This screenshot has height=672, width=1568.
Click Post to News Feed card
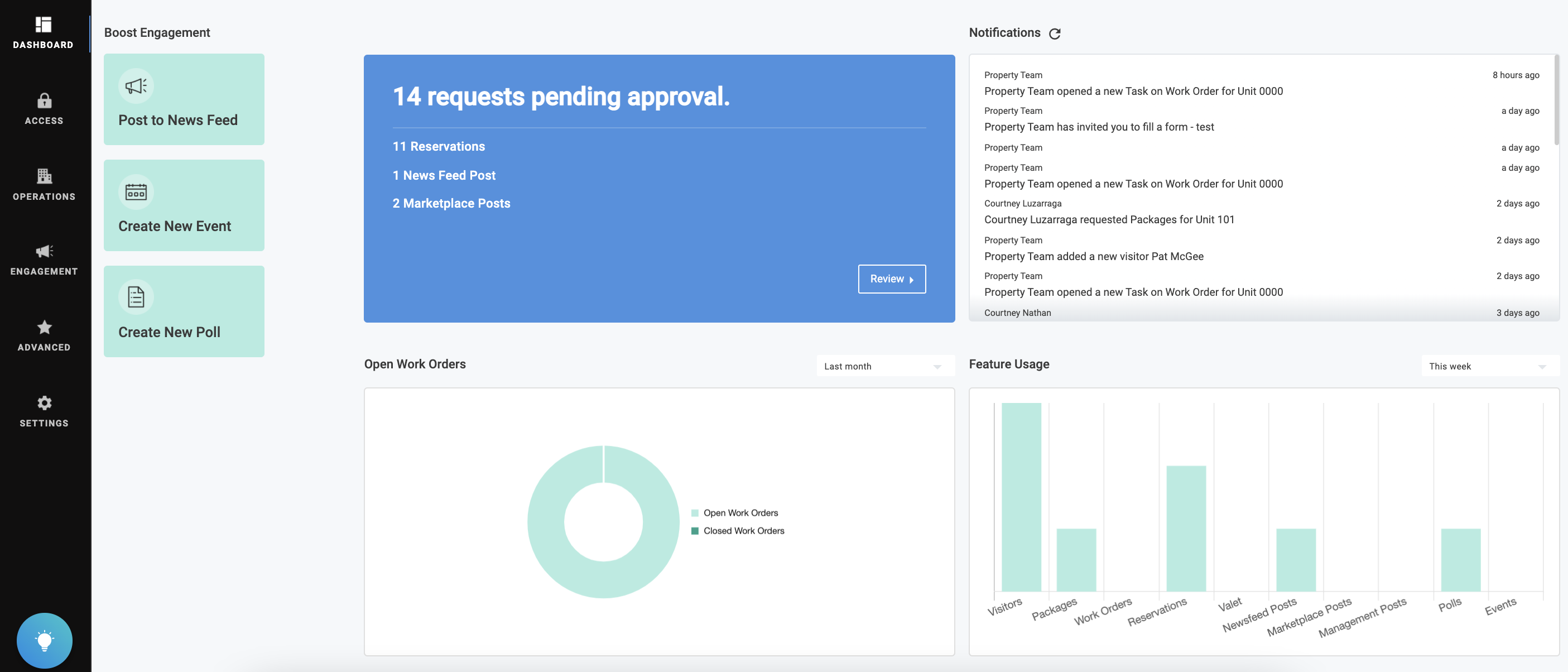[184, 99]
